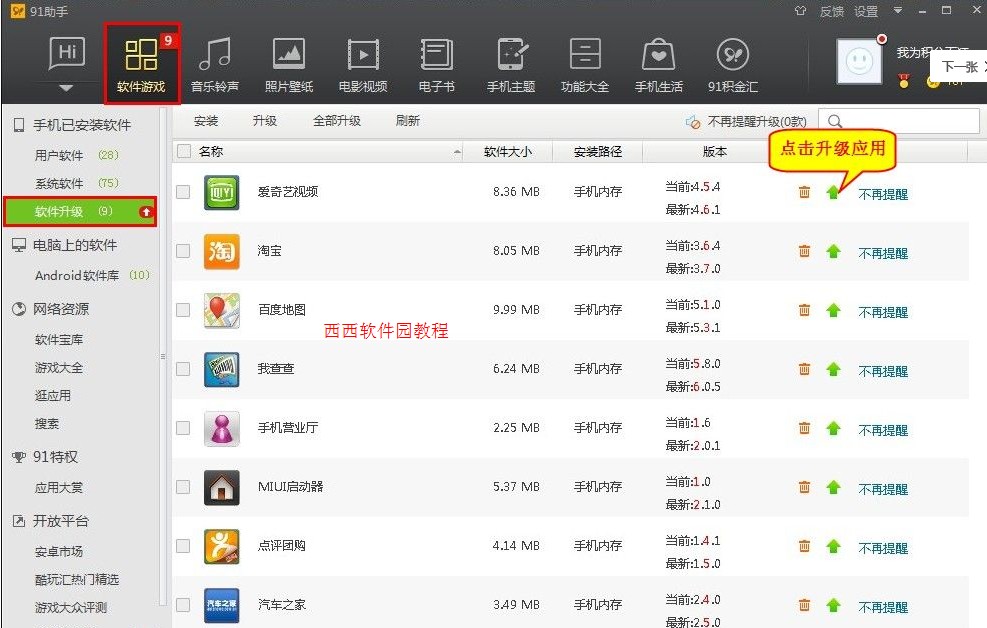Tick the checkbox for 手机营业厅
The image size is (987, 628).
(x=183, y=428)
